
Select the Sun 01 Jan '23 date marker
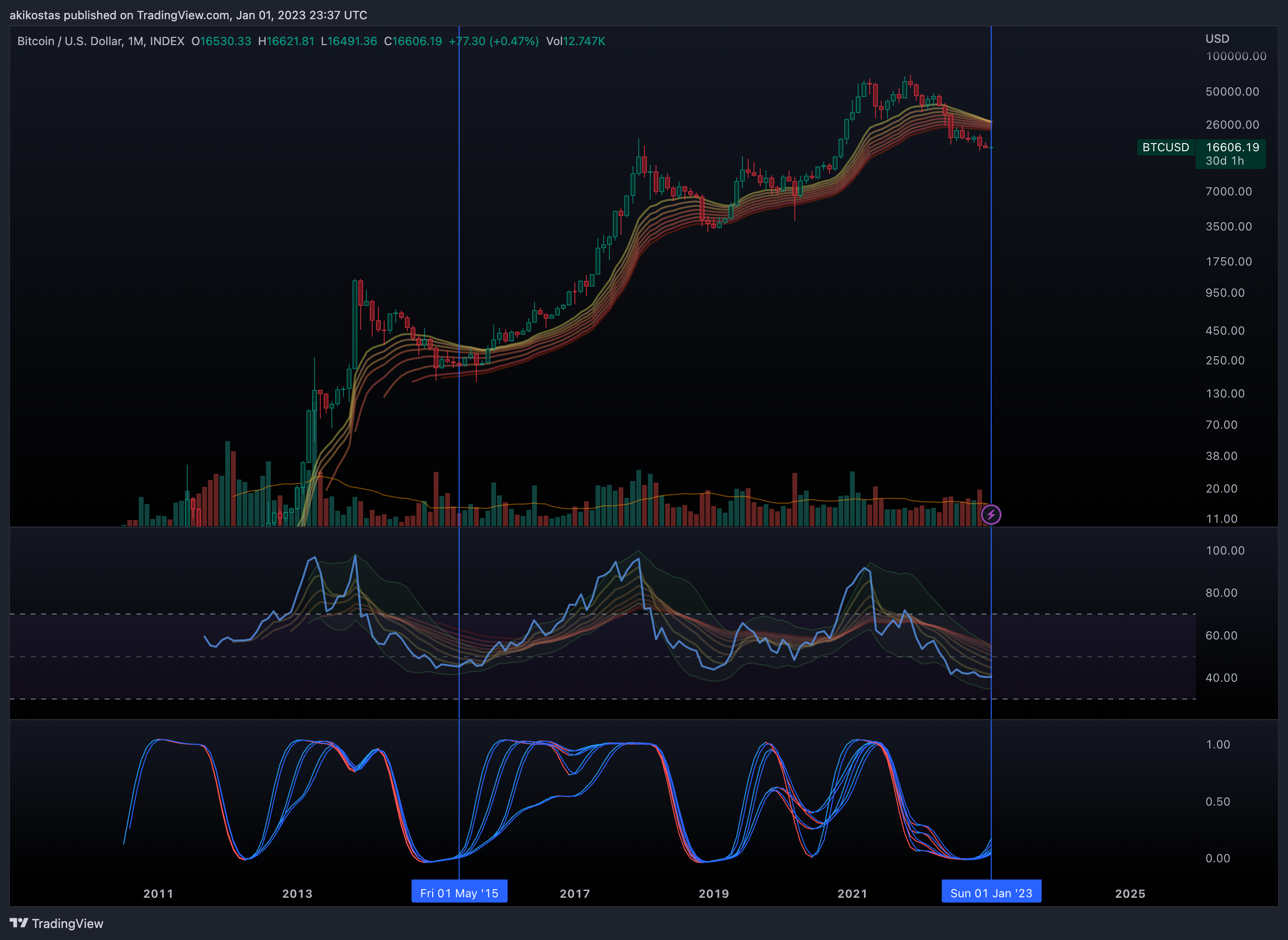pos(992,893)
